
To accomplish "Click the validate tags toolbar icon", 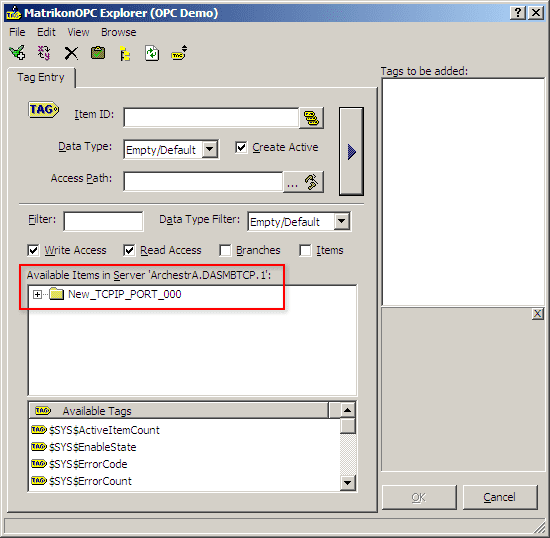I will pyautogui.click(x=44, y=53).
